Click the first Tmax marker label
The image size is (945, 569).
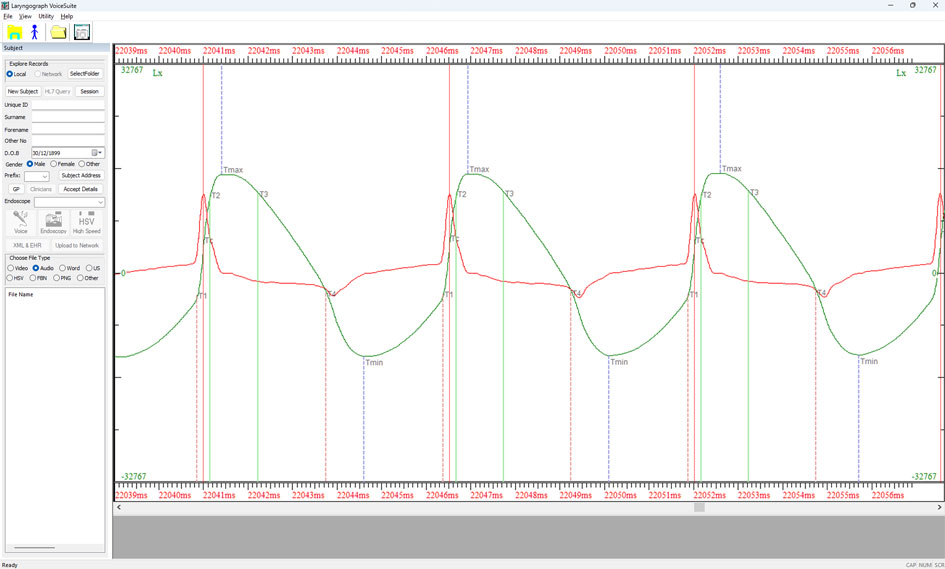point(233,170)
